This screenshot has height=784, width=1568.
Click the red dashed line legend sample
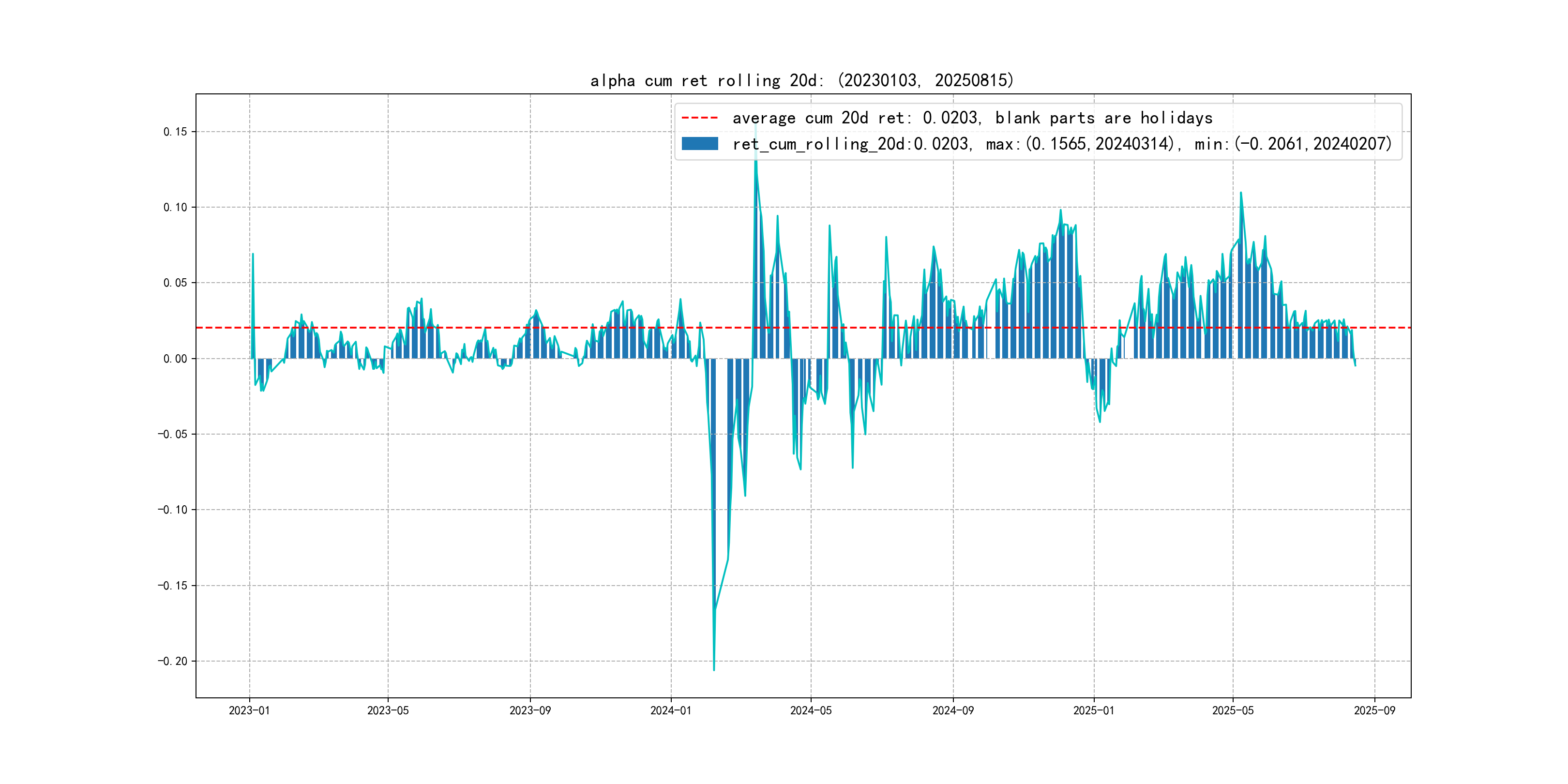click(699, 118)
